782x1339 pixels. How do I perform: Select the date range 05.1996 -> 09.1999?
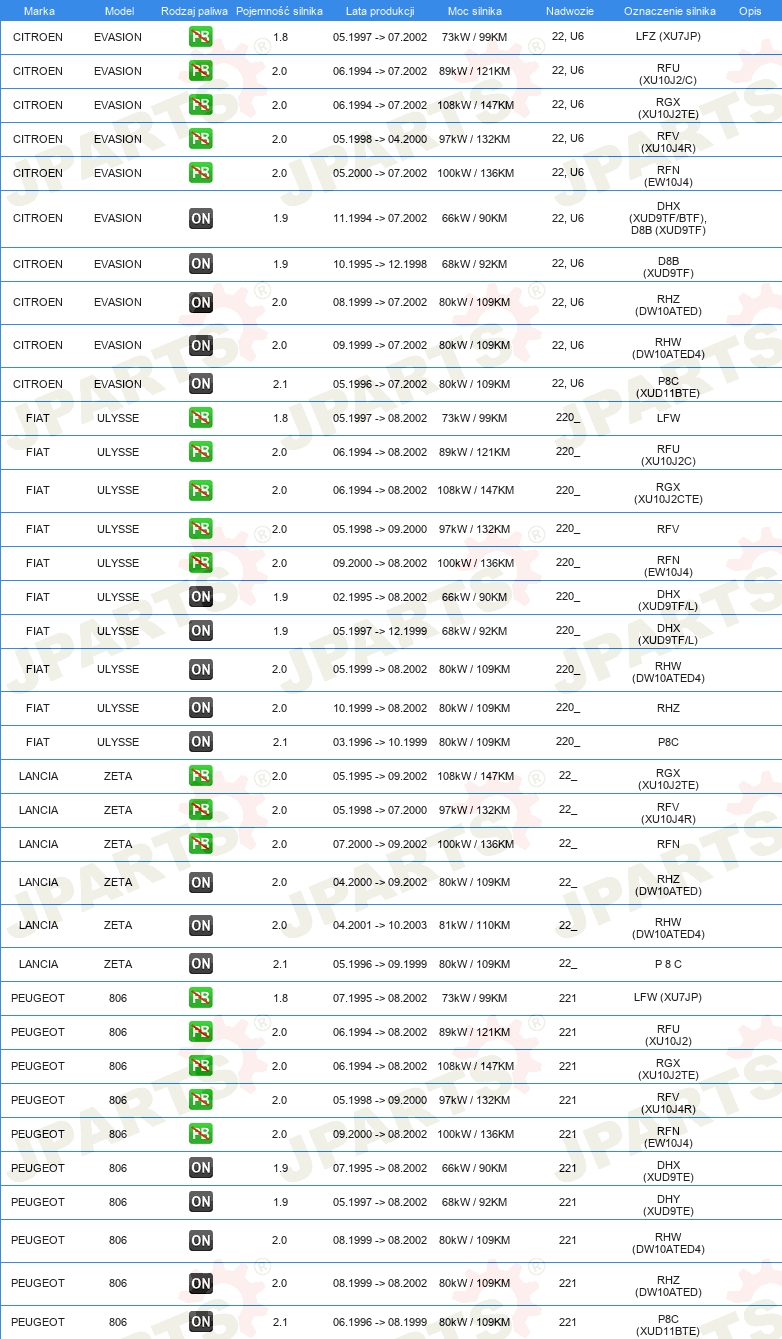tap(380, 964)
